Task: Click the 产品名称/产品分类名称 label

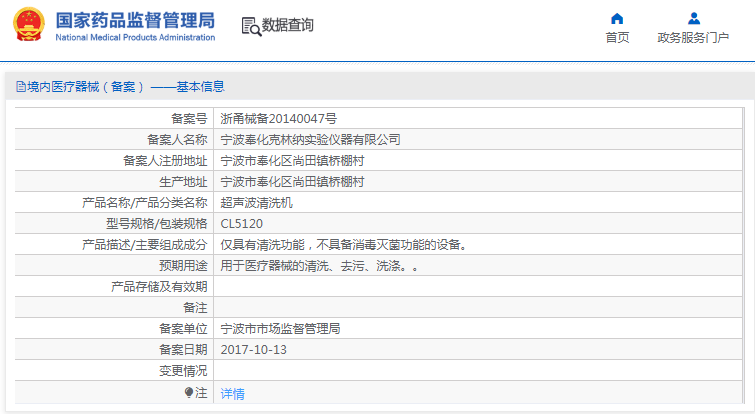Action: tap(145, 203)
